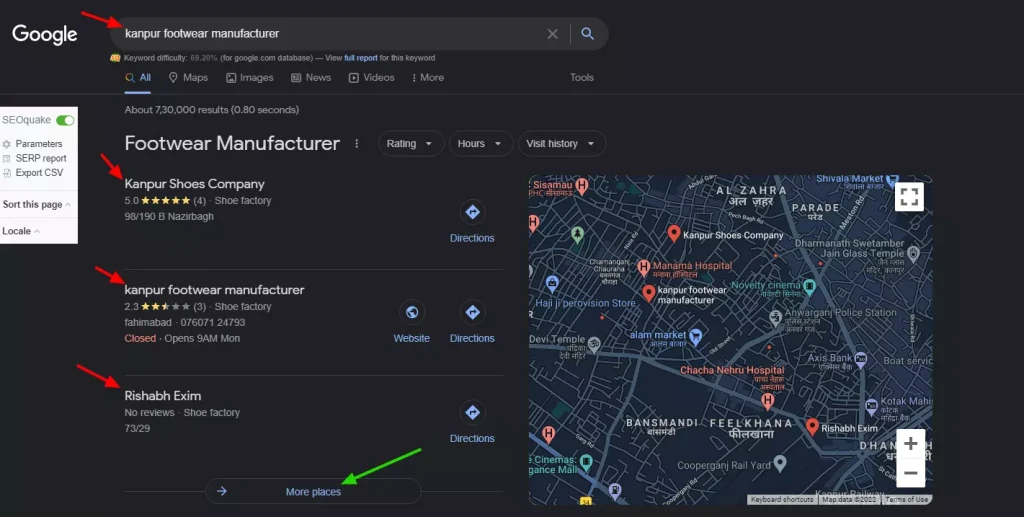This screenshot has width=1024, height=517.
Task: Open Kanpur Shoes Company listing title
Action: [x=195, y=184]
